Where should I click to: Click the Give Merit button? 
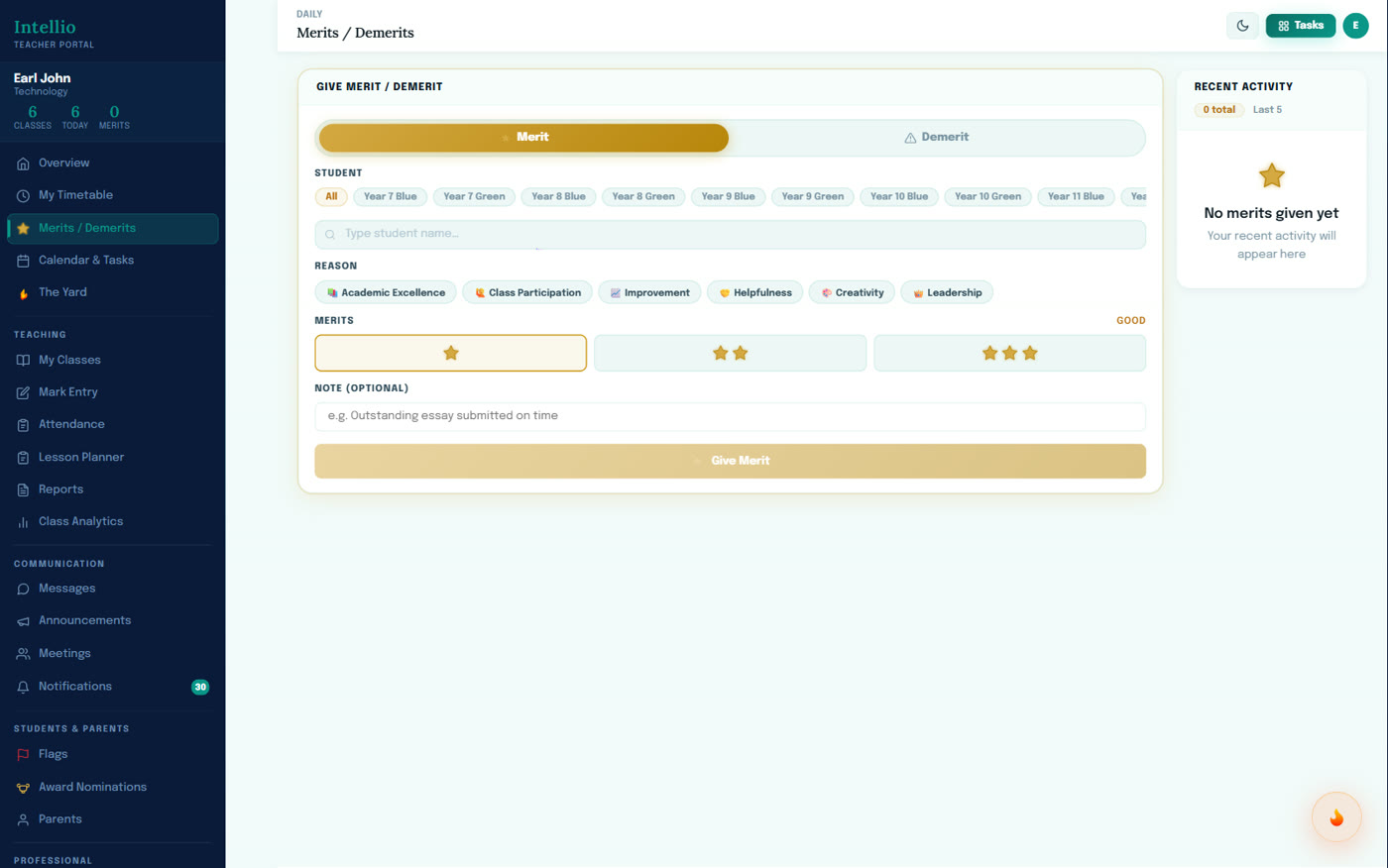pyautogui.click(x=730, y=461)
